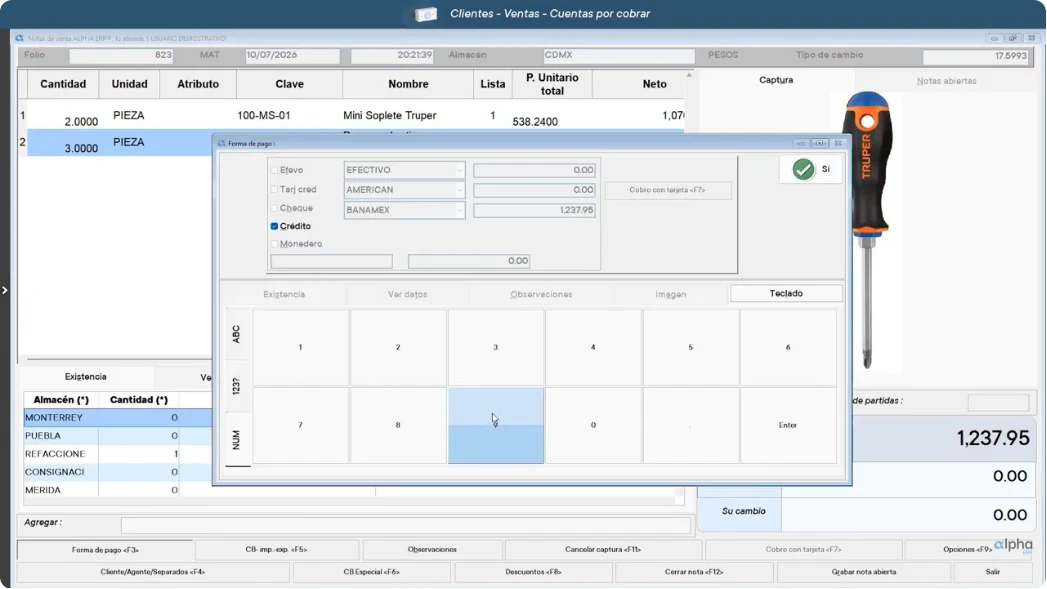Select the Captura tab
The image size is (1047, 589).
coord(776,80)
